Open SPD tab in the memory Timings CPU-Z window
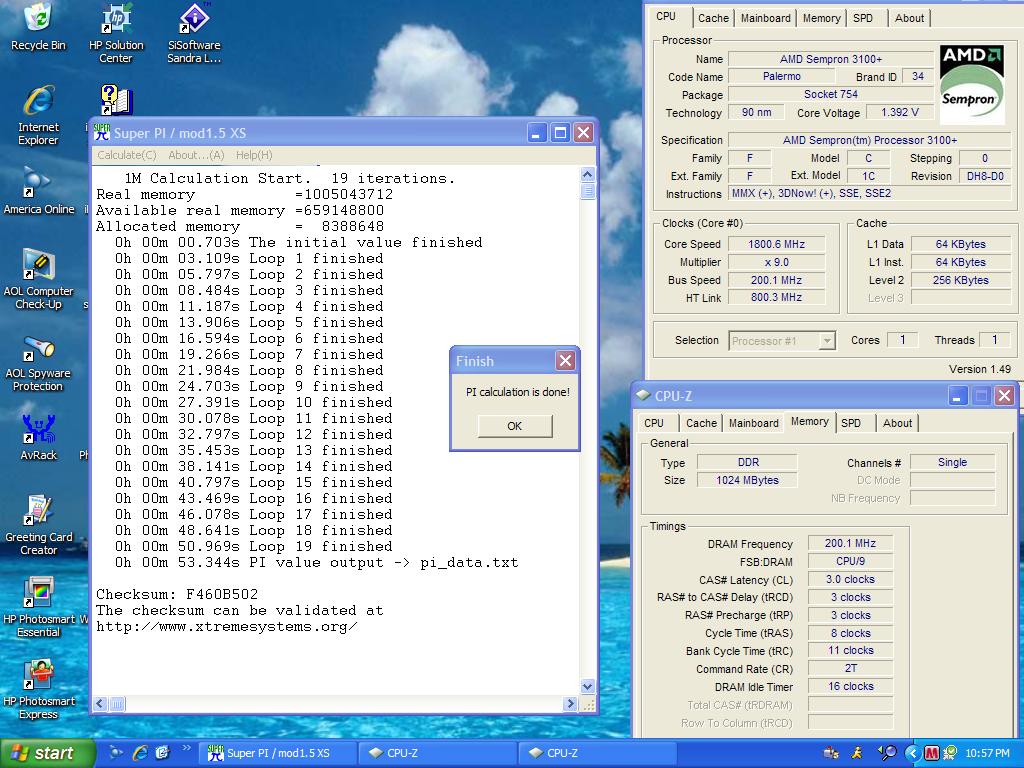Viewport: 1024px width, 768px height. [851, 423]
